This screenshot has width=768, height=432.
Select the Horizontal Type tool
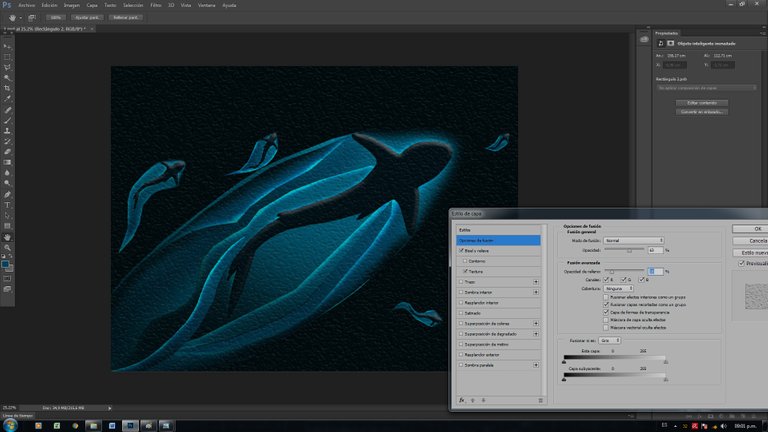[x=8, y=204]
